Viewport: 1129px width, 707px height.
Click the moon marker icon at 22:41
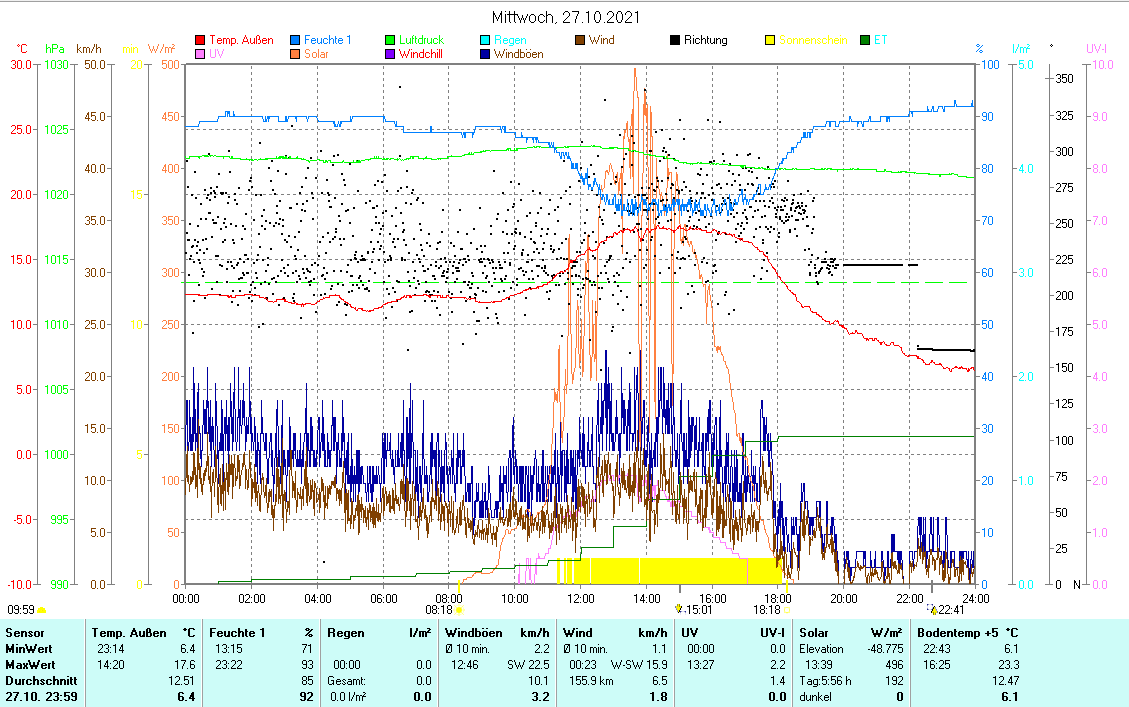[932, 609]
